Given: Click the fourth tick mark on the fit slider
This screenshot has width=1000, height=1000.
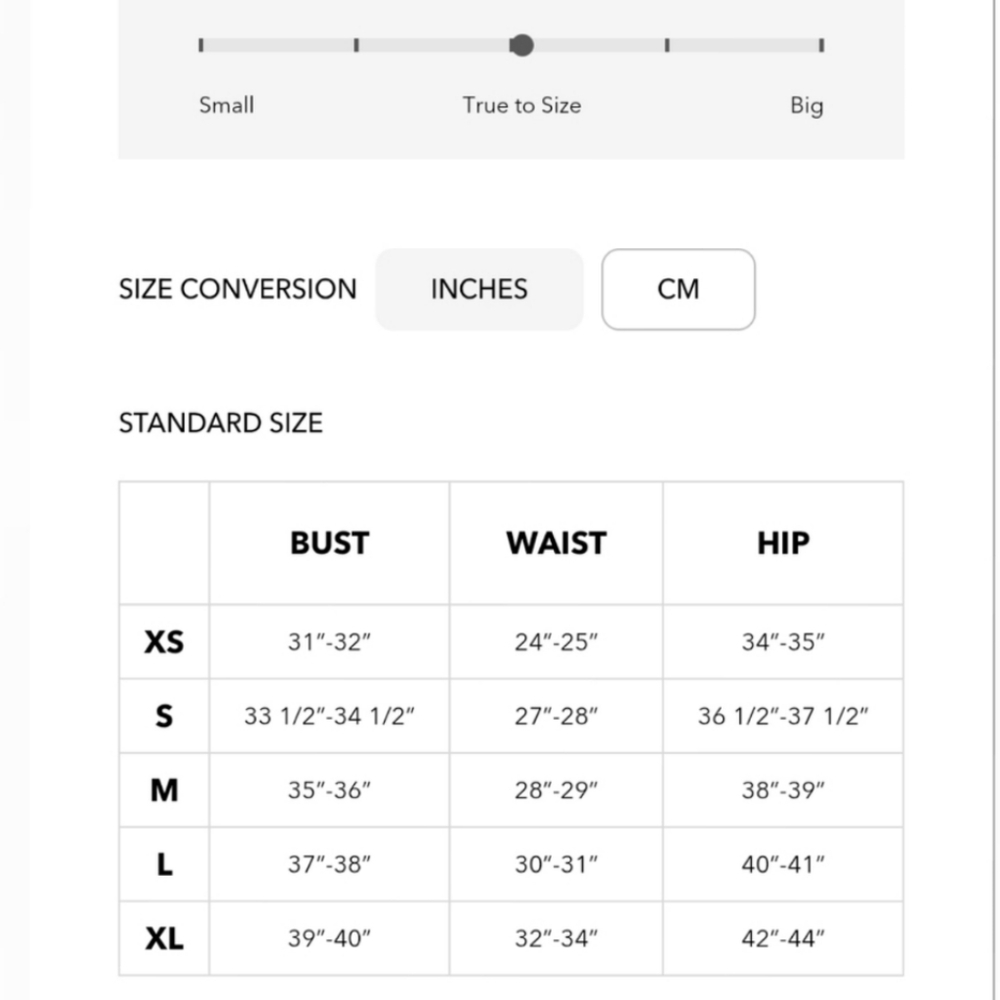Looking at the screenshot, I should (x=667, y=45).
